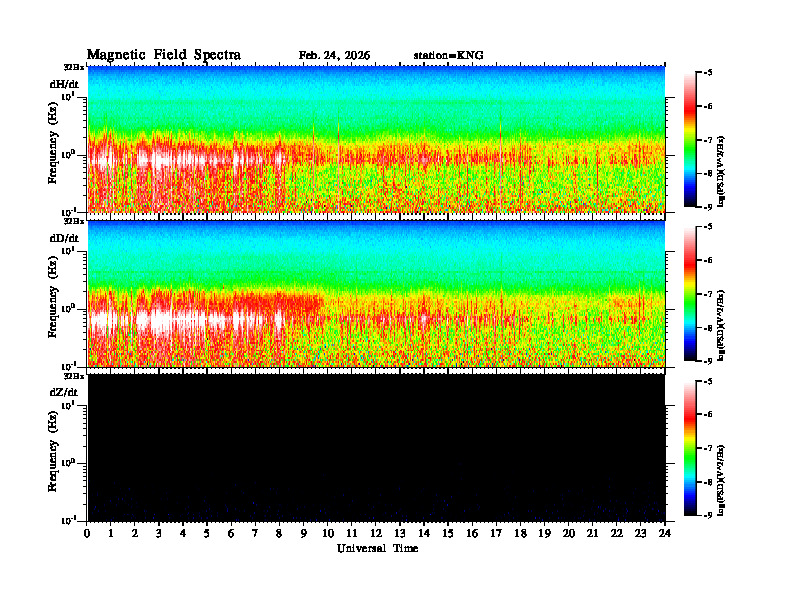Screen dimensions: 792x612
Task: Click the Frequency (Hz) label of dD/dt panel
Action: (x=53, y=299)
